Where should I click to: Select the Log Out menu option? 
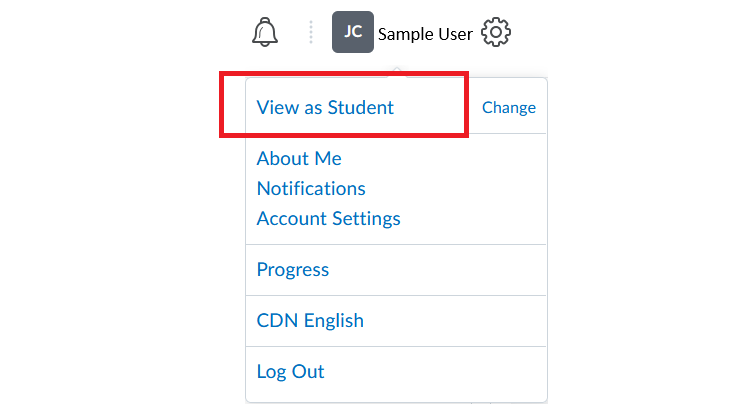tap(290, 372)
